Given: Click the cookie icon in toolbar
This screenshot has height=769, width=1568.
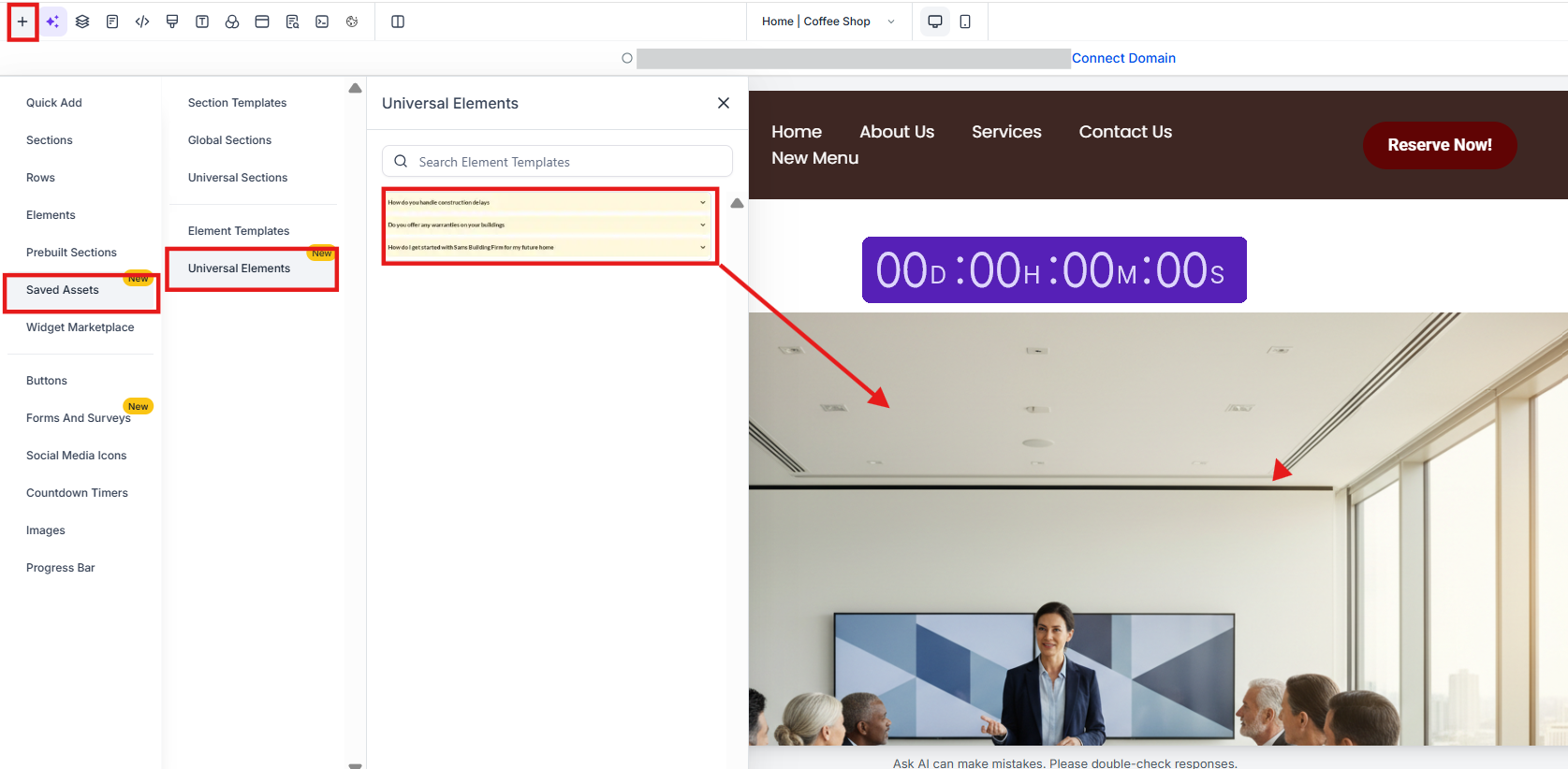Looking at the screenshot, I should pyautogui.click(x=352, y=22).
